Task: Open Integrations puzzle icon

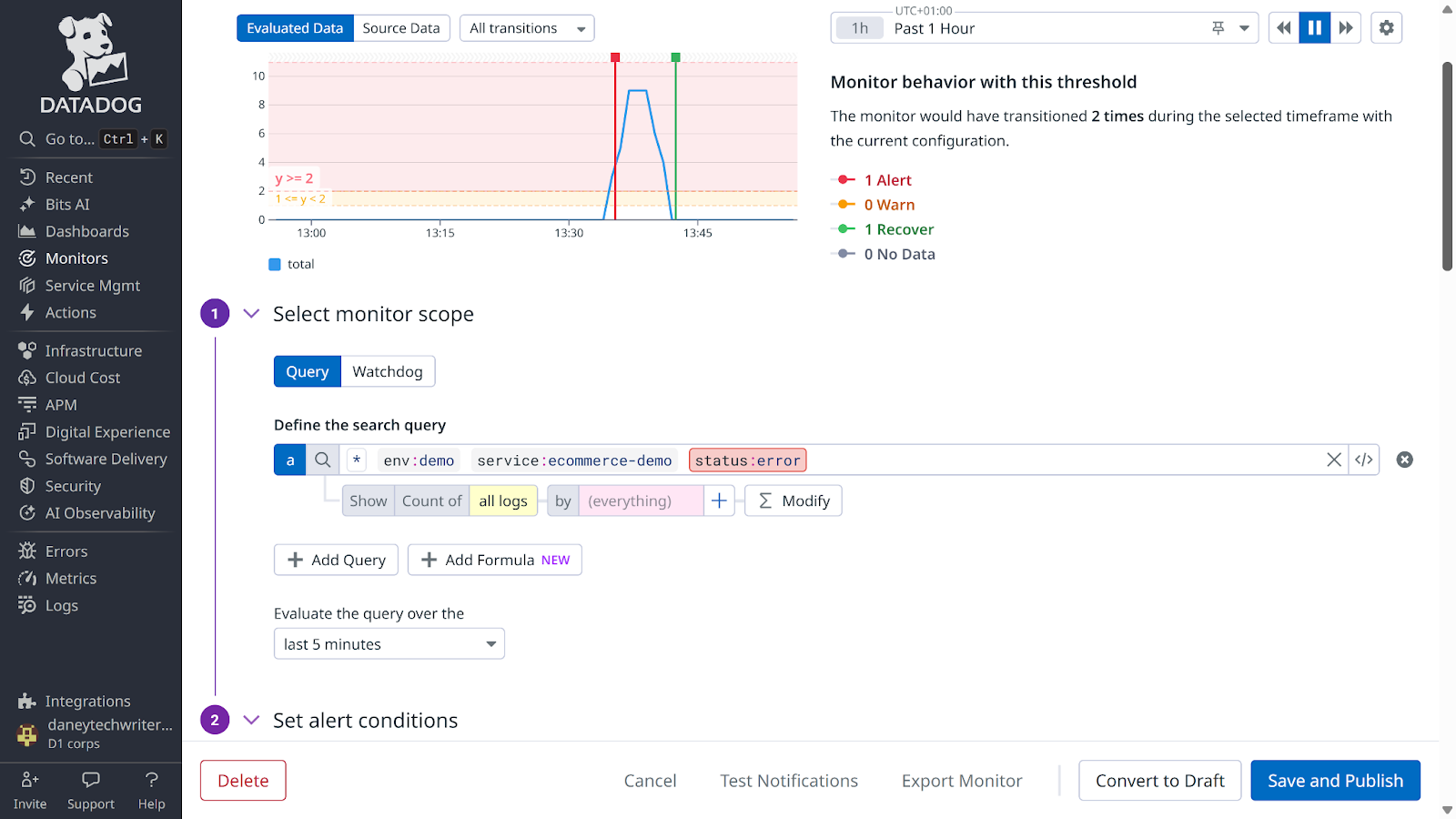Action: (27, 701)
